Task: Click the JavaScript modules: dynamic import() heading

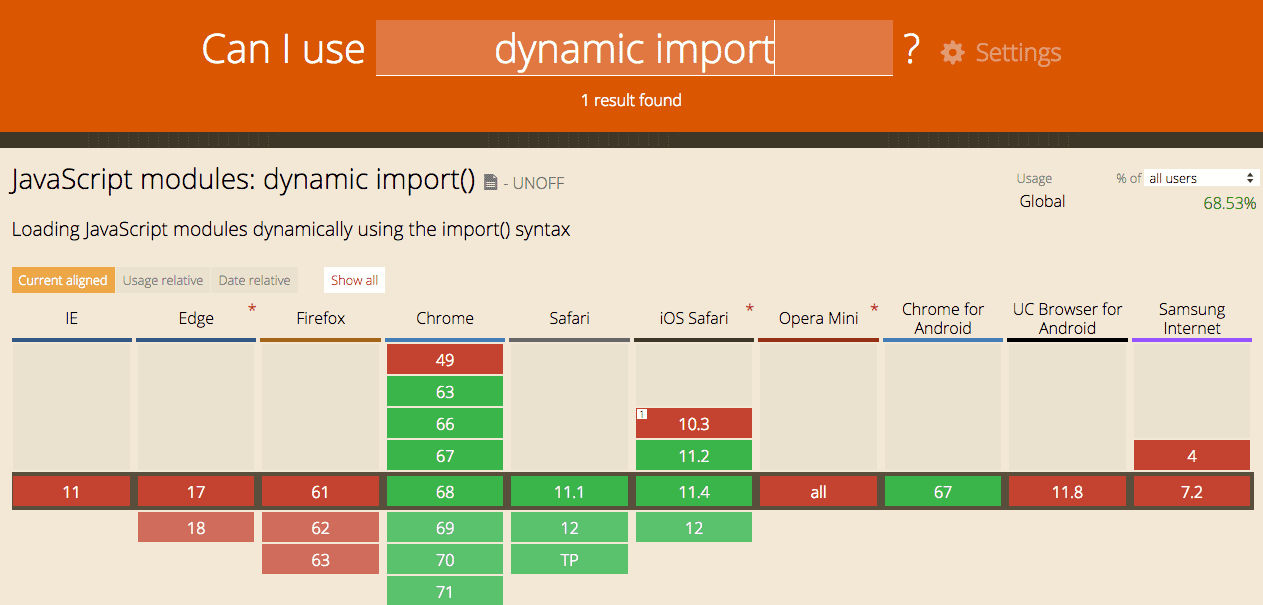Action: (240, 180)
